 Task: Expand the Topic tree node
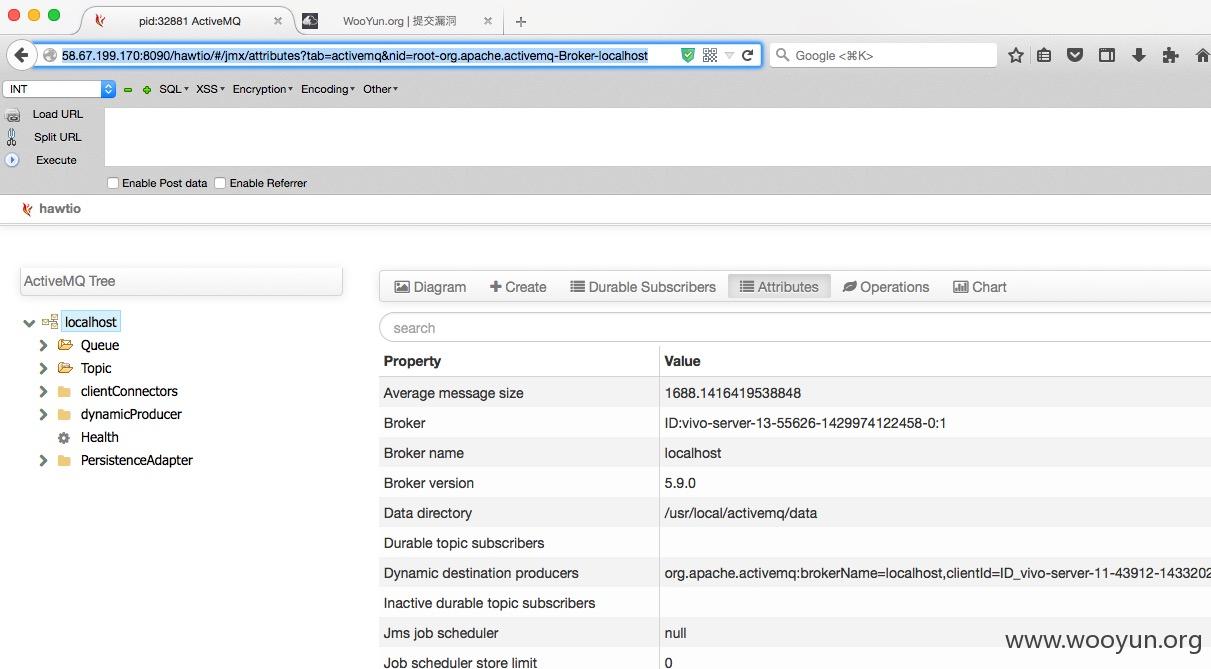coord(43,368)
